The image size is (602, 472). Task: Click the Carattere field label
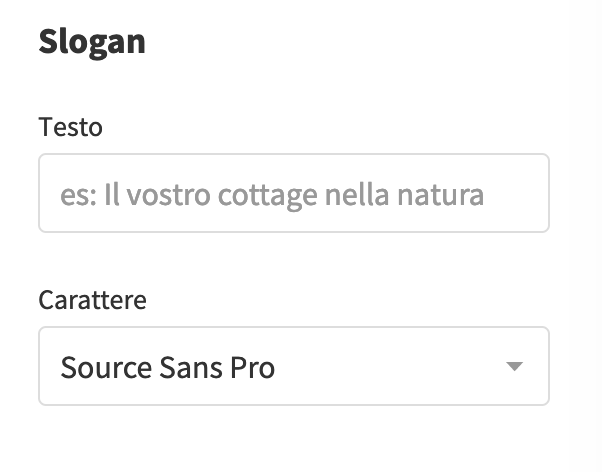(92, 300)
